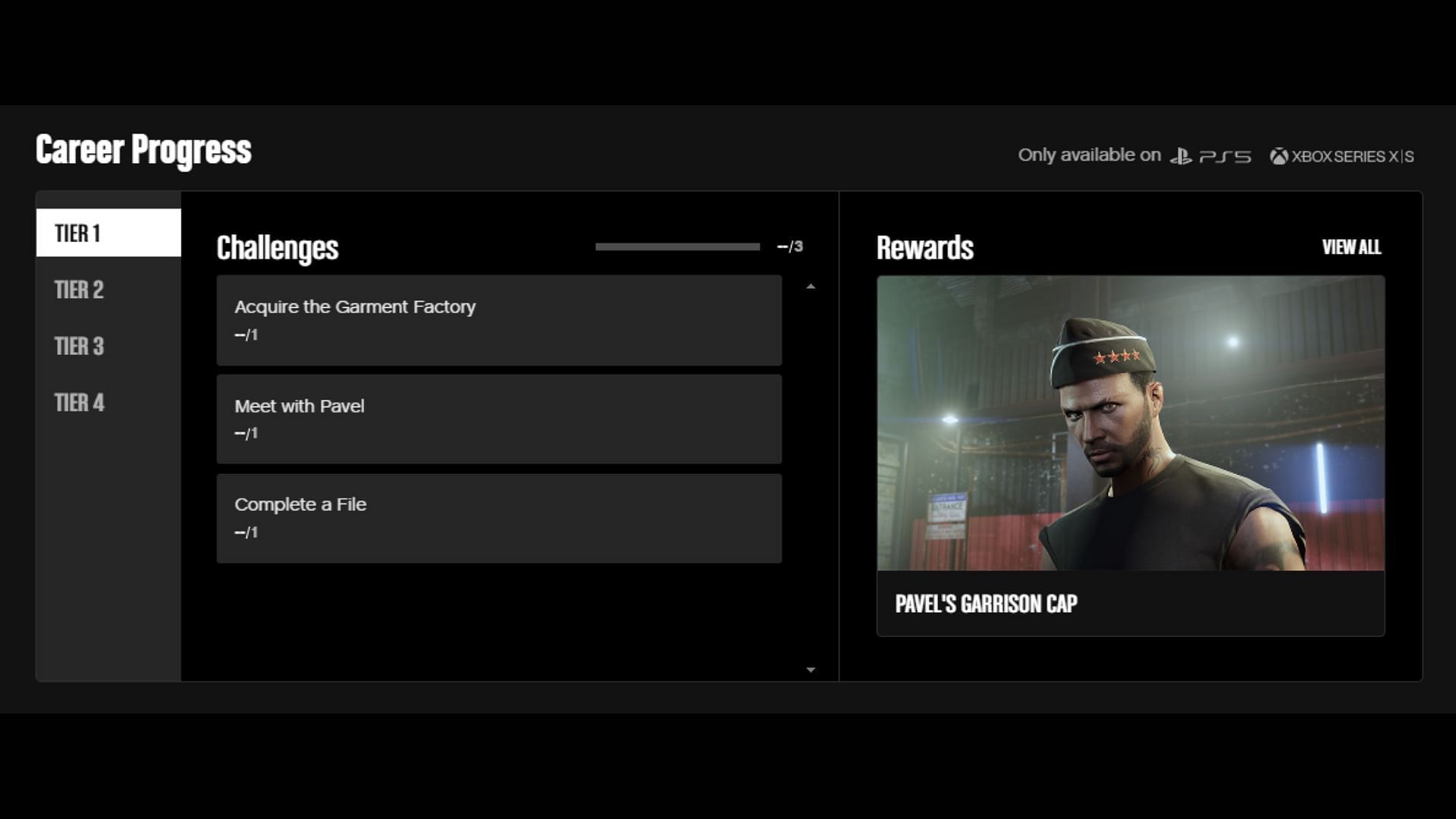
Task: Select TIER 4 tab
Action: click(78, 401)
